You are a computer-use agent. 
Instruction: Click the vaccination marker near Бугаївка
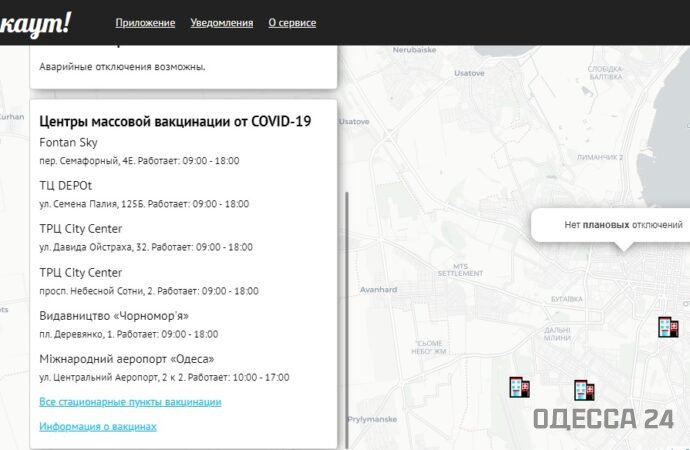(x=667, y=326)
